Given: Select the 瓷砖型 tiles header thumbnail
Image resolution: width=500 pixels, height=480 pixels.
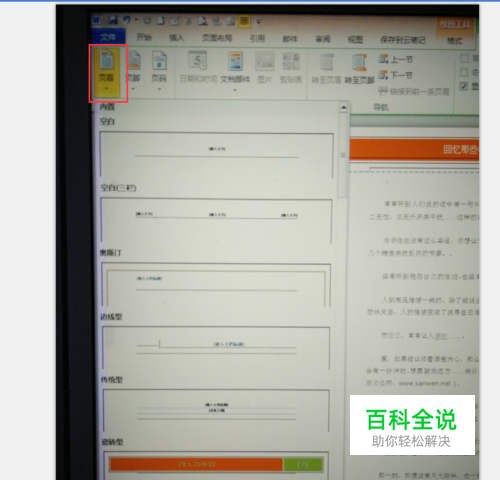Looking at the screenshot, I should point(216,464).
